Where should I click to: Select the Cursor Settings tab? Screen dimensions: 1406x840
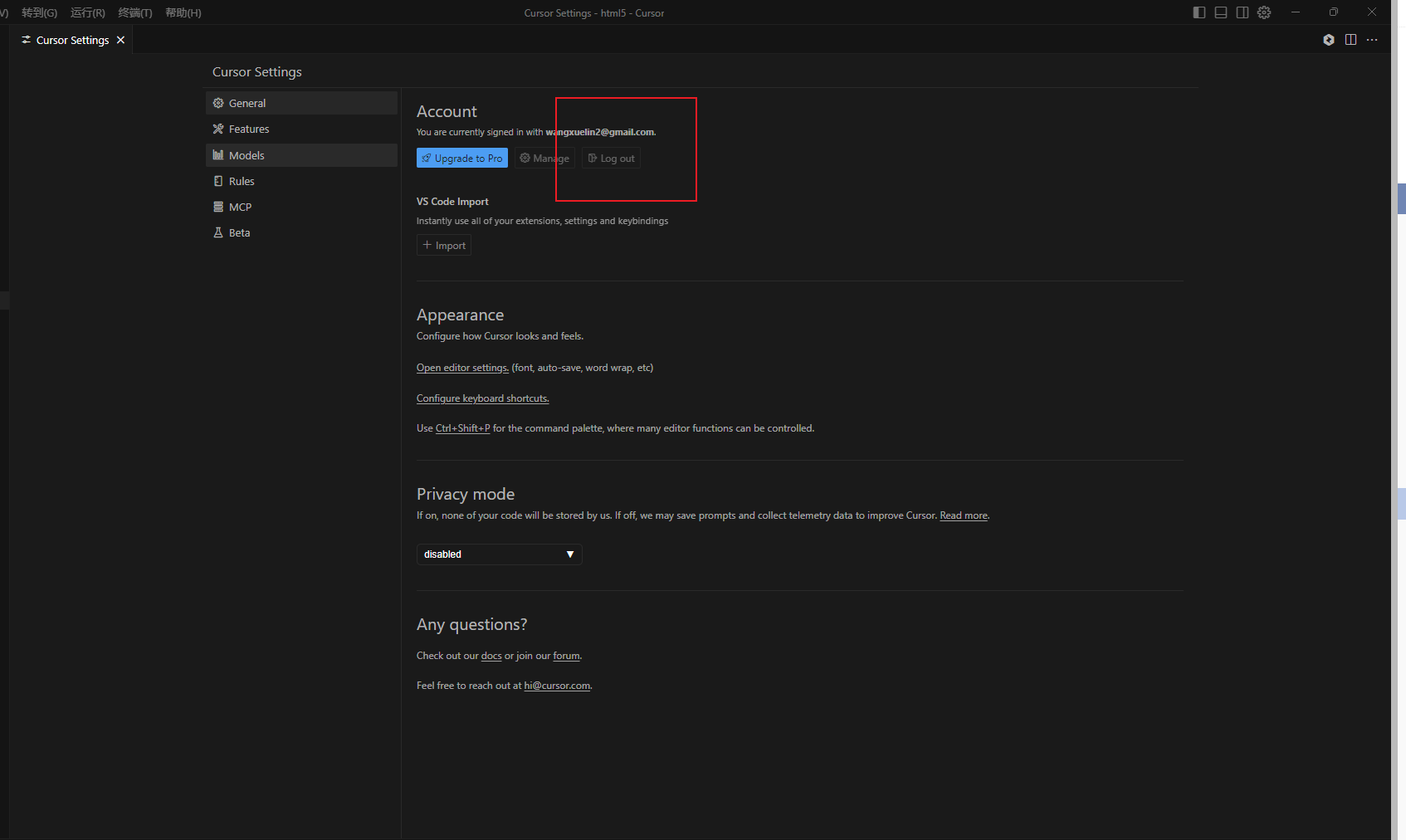pyautogui.click(x=72, y=40)
